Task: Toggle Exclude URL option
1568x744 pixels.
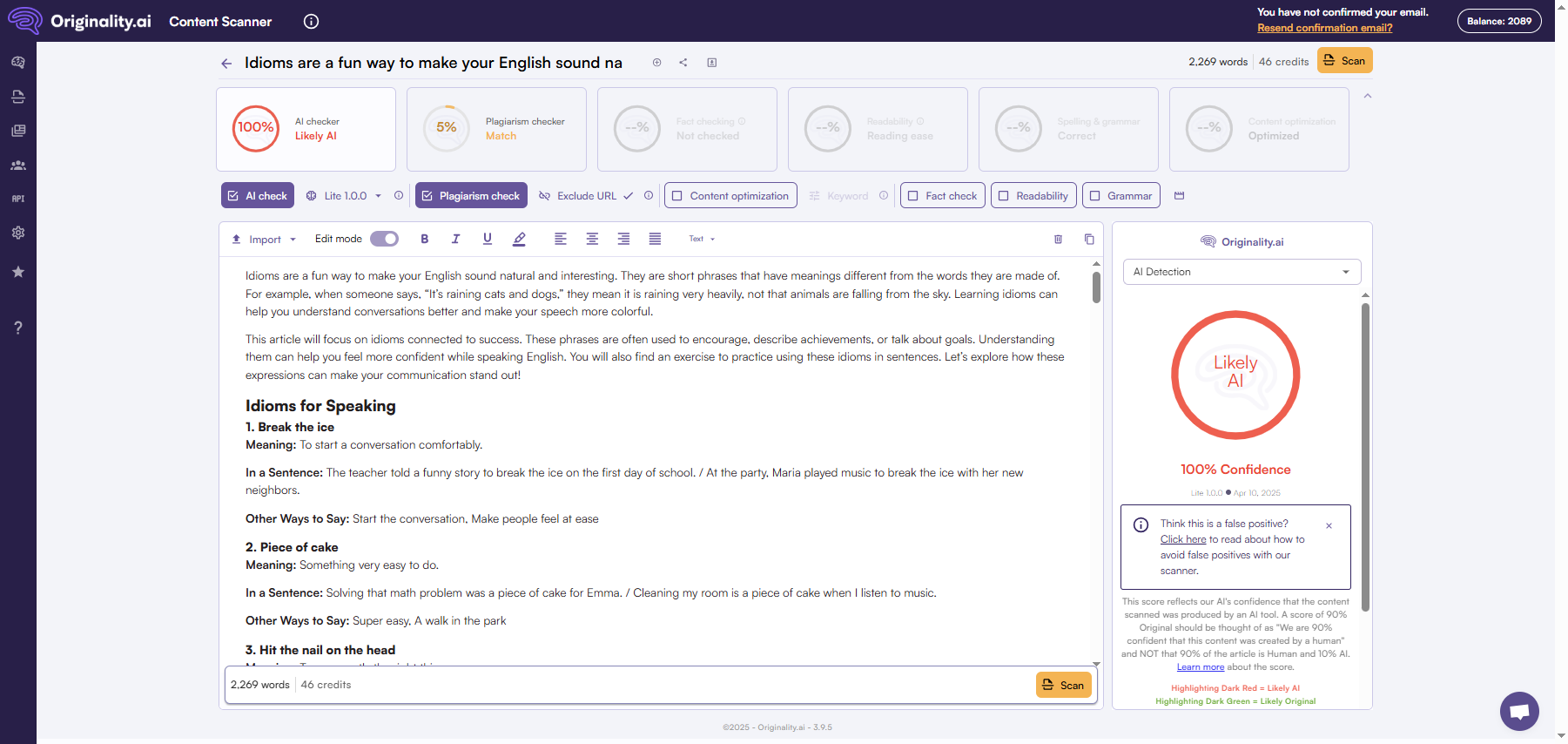Action: coord(586,196)
